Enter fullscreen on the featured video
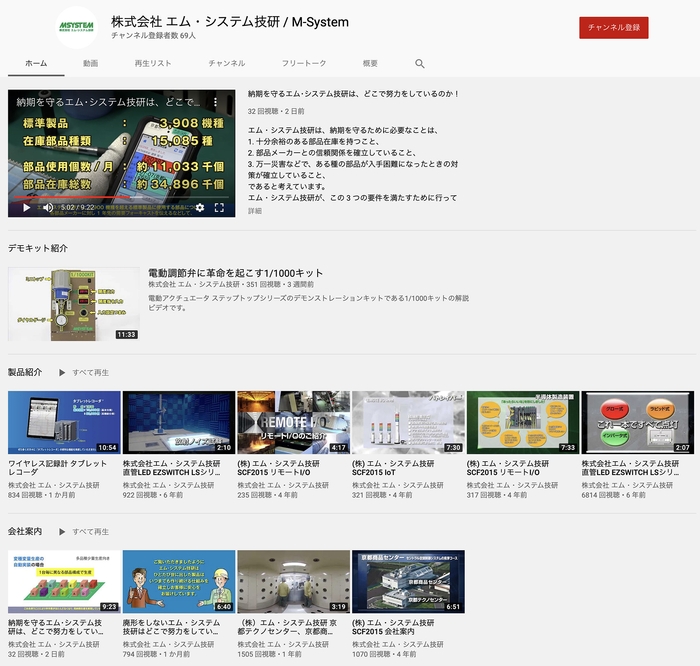 point(220,208)
